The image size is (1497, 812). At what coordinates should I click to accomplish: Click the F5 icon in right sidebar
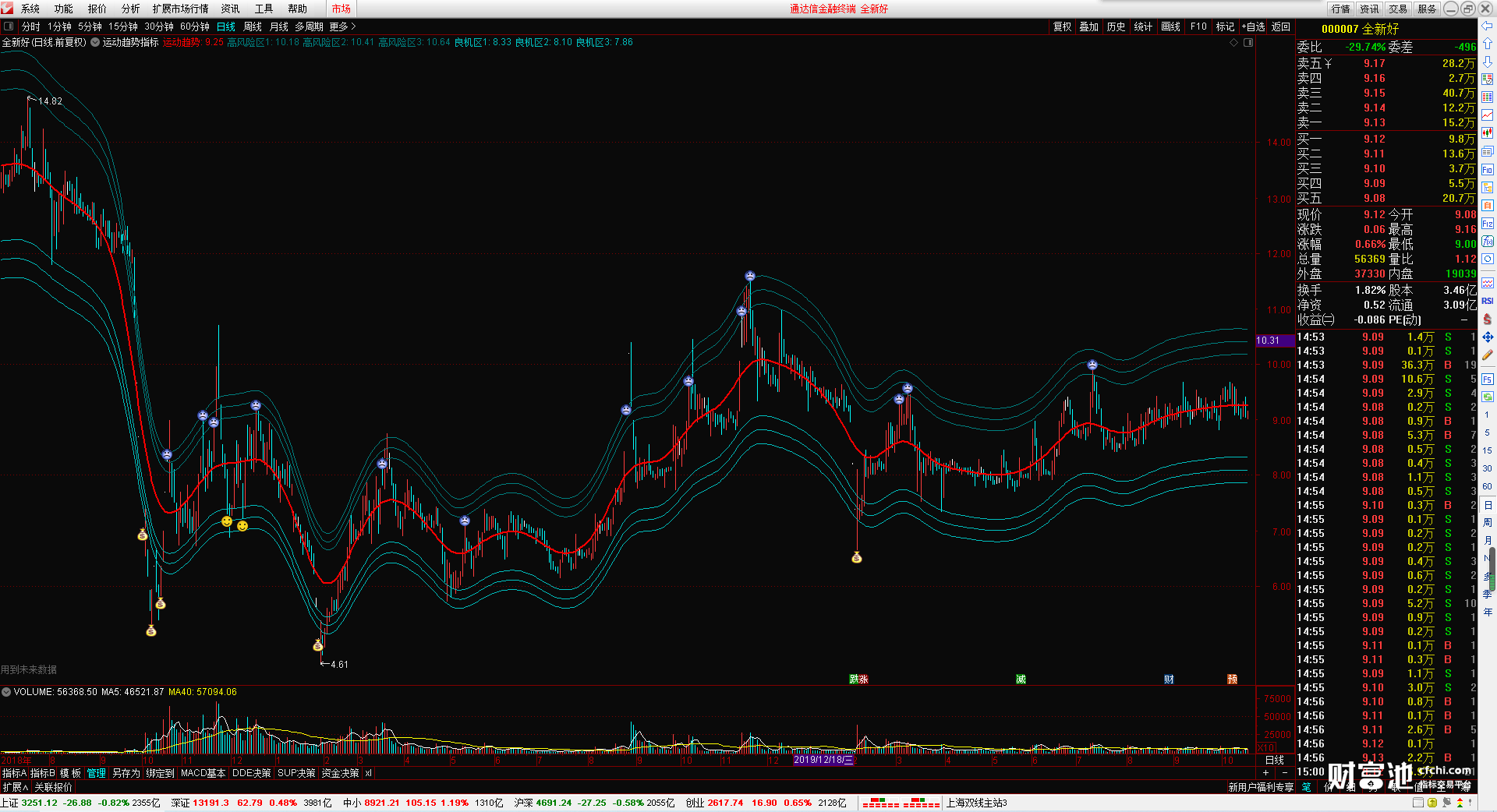(x=1488, y=380)
